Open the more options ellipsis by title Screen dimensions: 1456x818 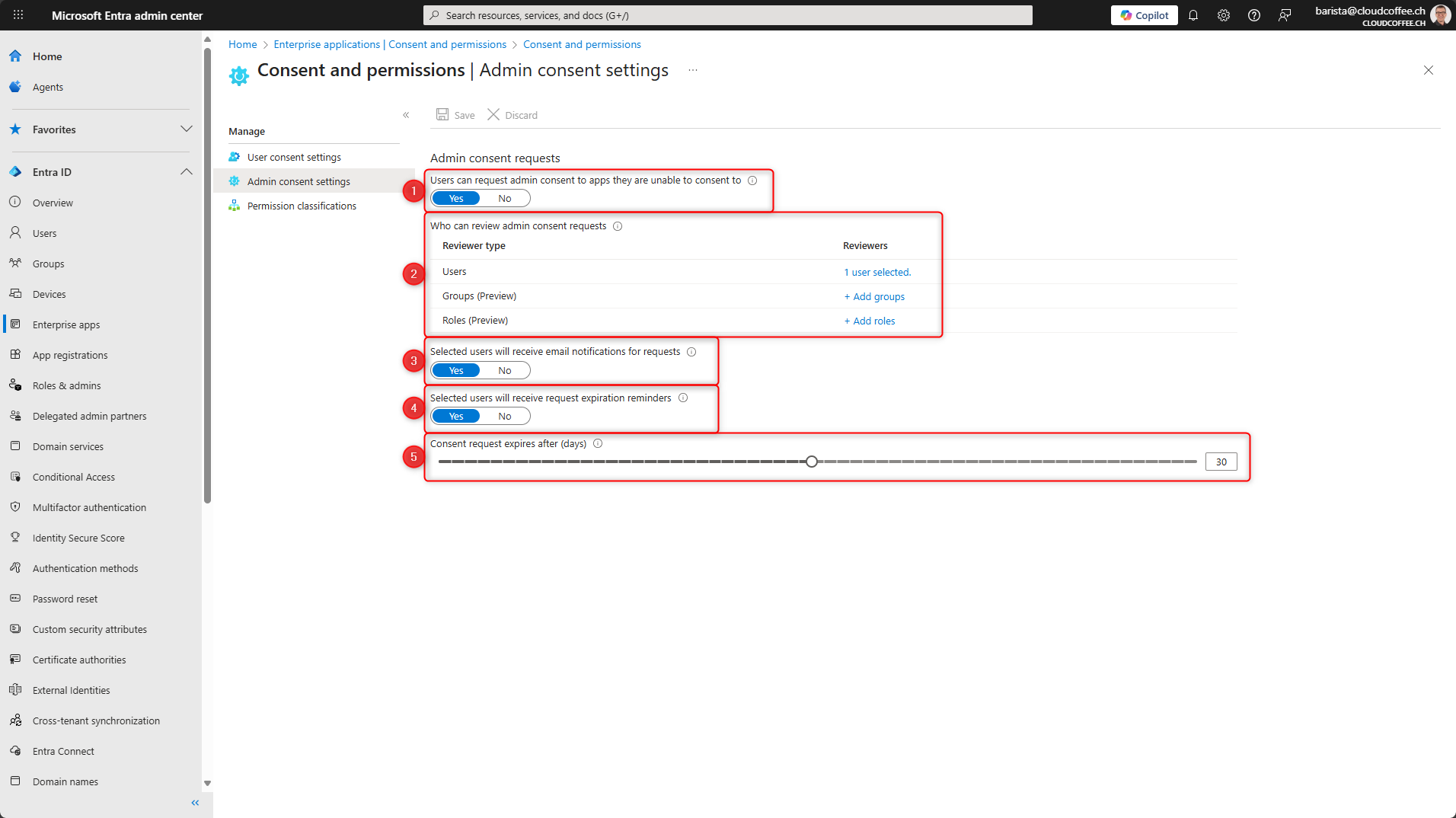tap(693, 70)
